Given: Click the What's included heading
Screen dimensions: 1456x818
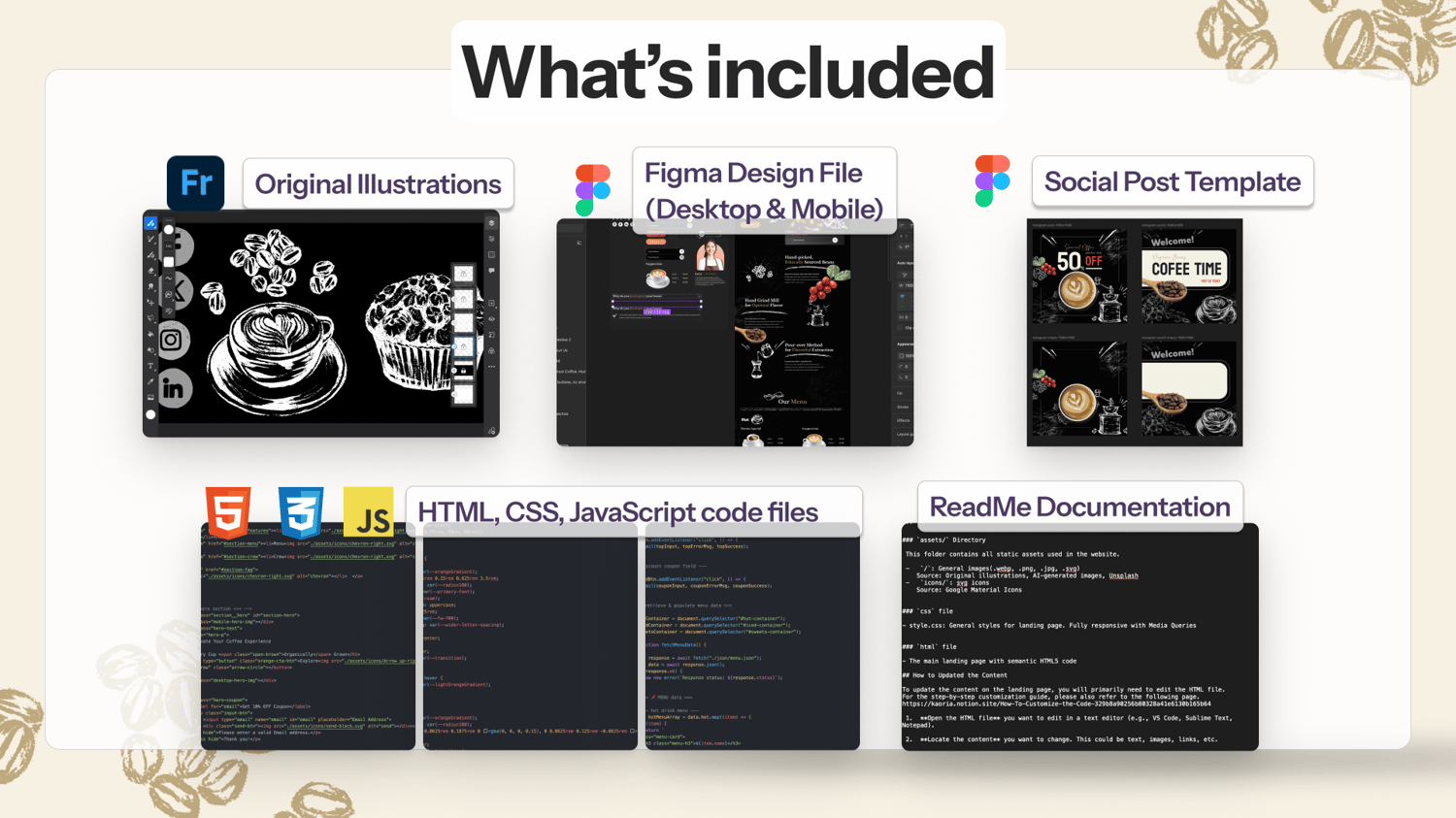Looking at the screenshot, I should pos(728,73).
